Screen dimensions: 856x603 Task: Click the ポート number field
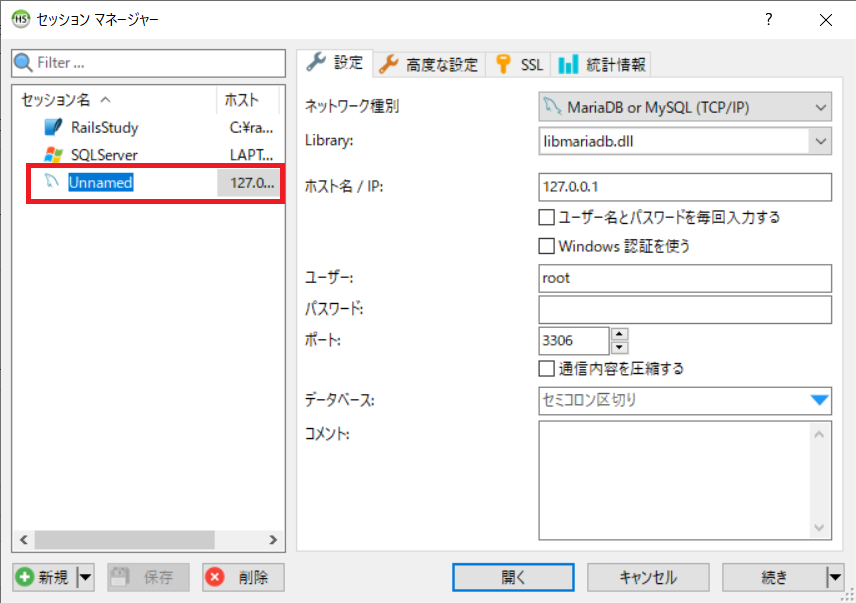[573, 341]
